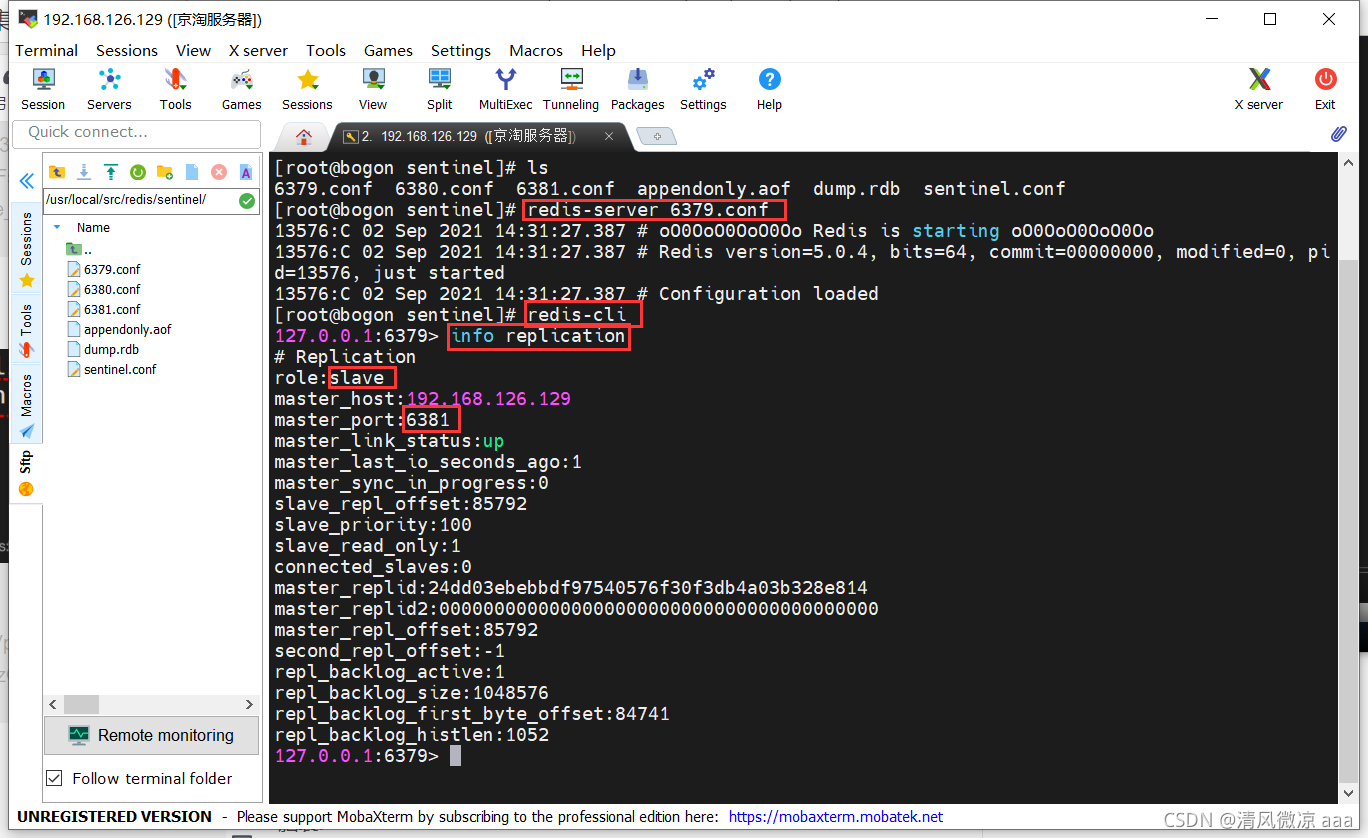The width and height of the screenshot is (1368, 838).
Task: Open the Tools menu in menu bar
Action: [326, 50]
